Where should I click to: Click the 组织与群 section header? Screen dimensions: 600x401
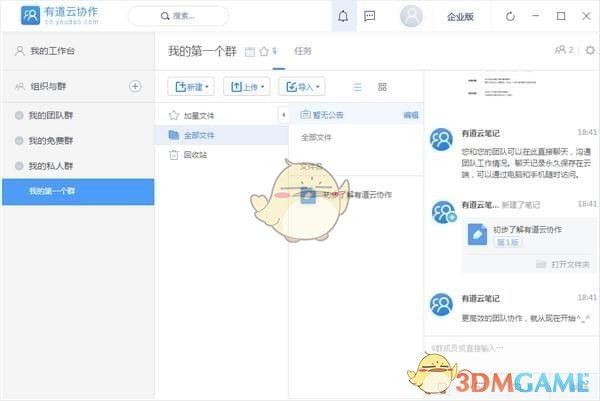pos(48,86)
